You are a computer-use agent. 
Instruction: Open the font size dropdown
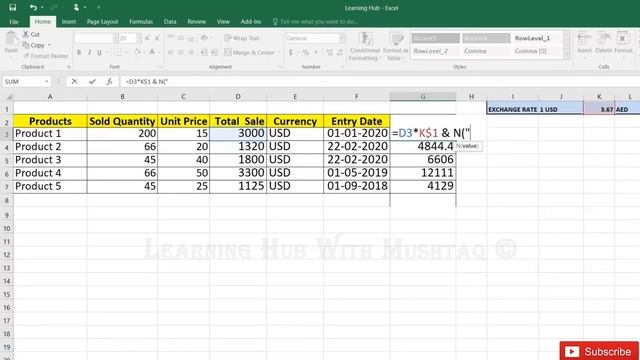(139, 38)
